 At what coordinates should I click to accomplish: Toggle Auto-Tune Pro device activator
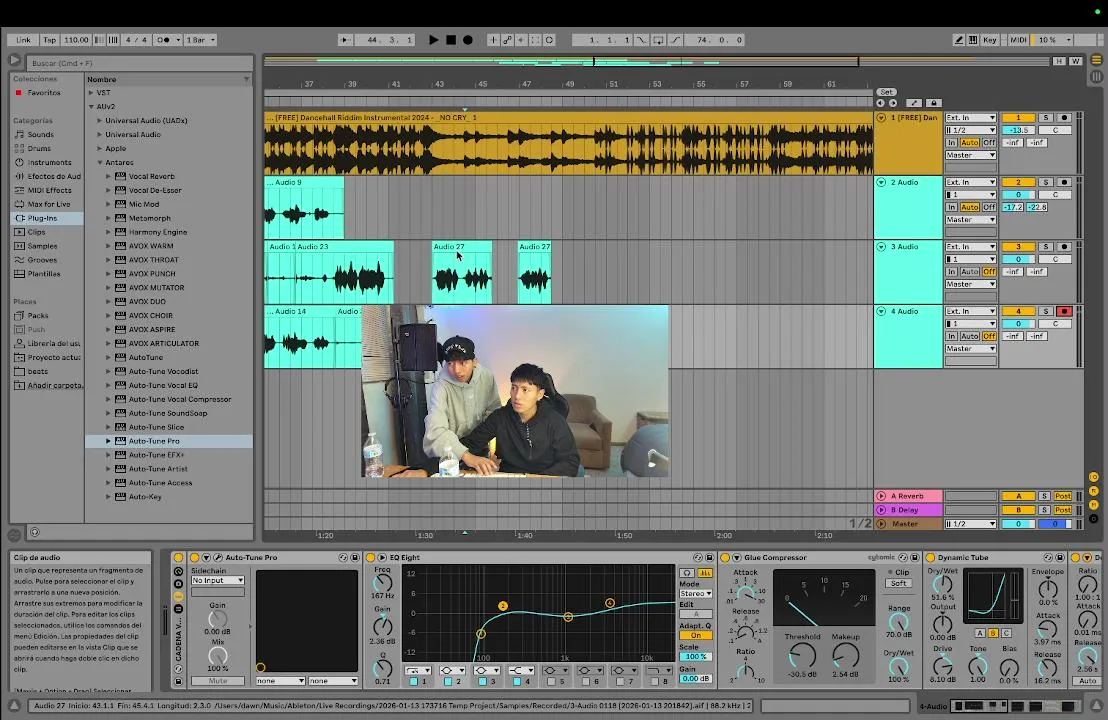194,557
